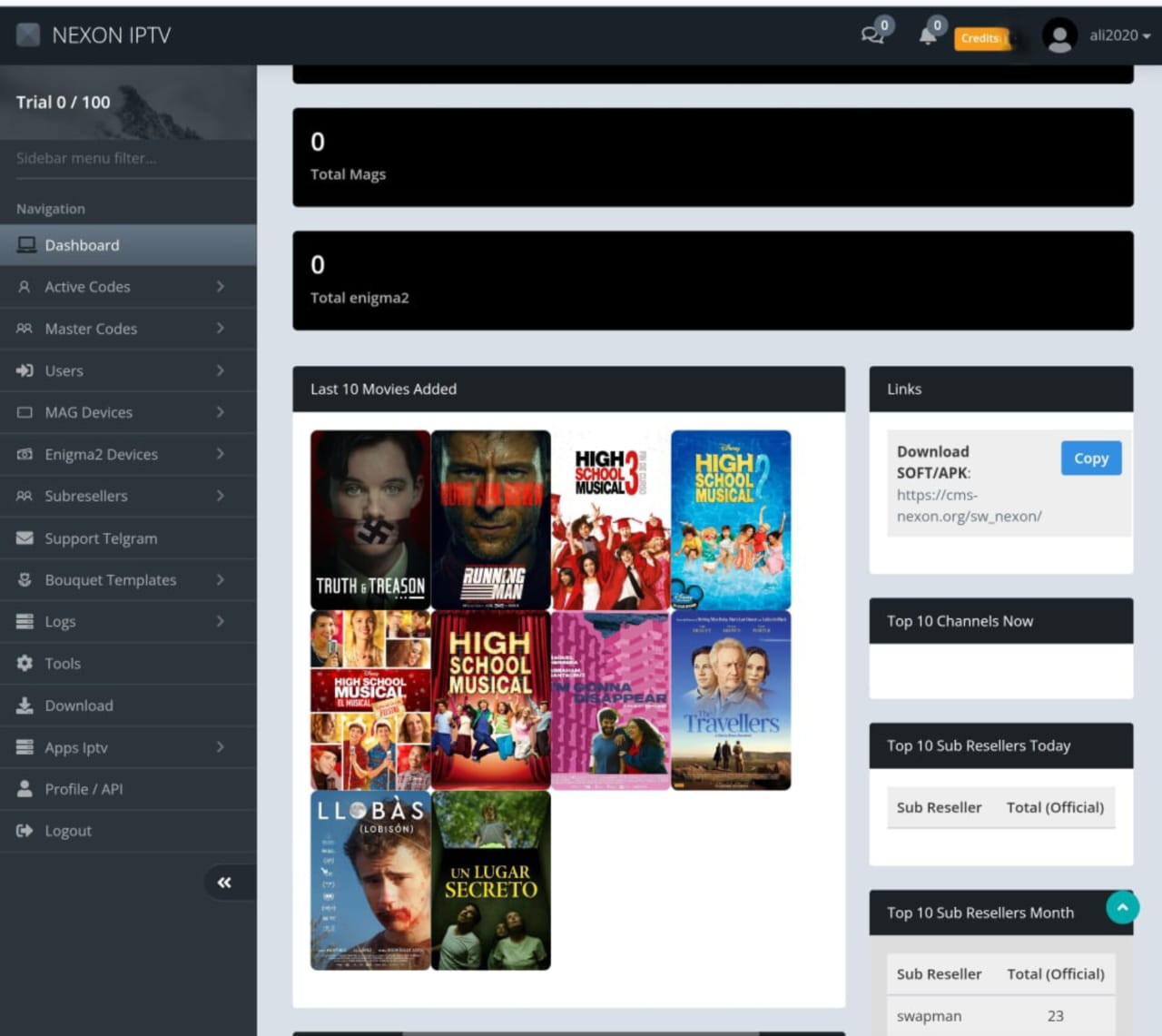
Task: Open the Un Lugar Secreto movie poster
Action: (491, 880)
